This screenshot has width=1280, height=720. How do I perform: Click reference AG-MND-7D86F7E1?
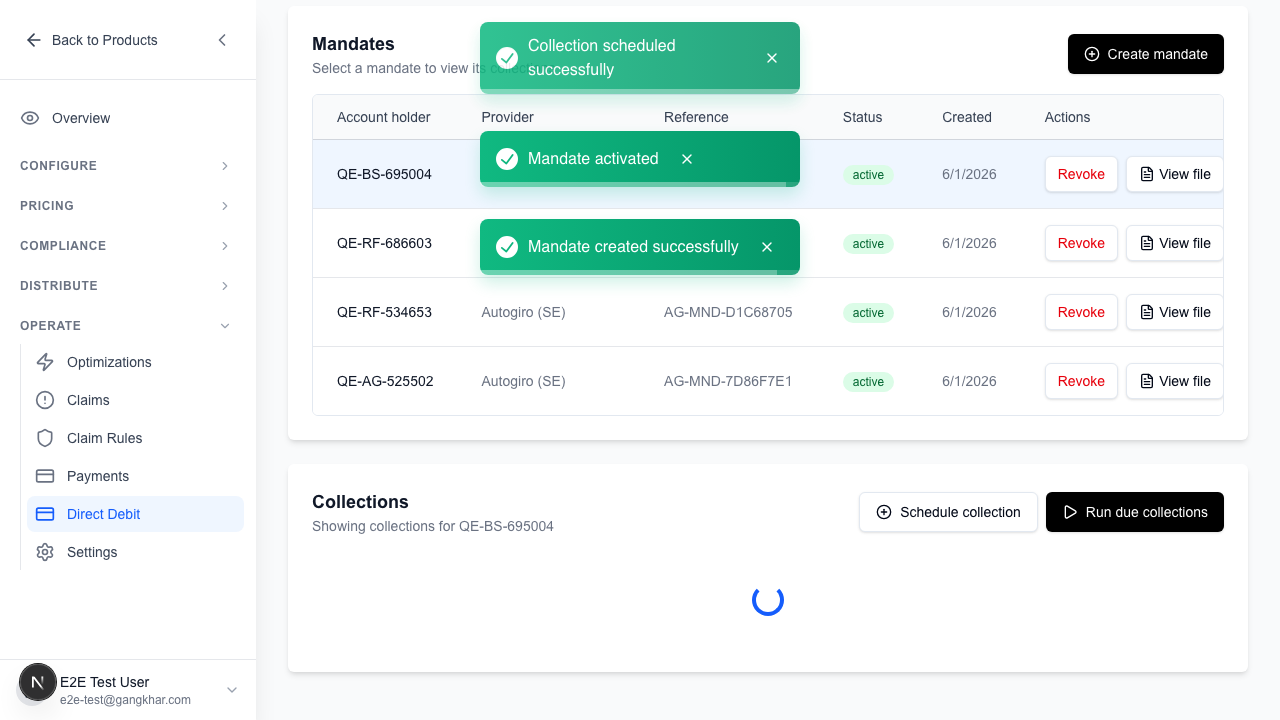pyautogui.click(x=728, y=381)
